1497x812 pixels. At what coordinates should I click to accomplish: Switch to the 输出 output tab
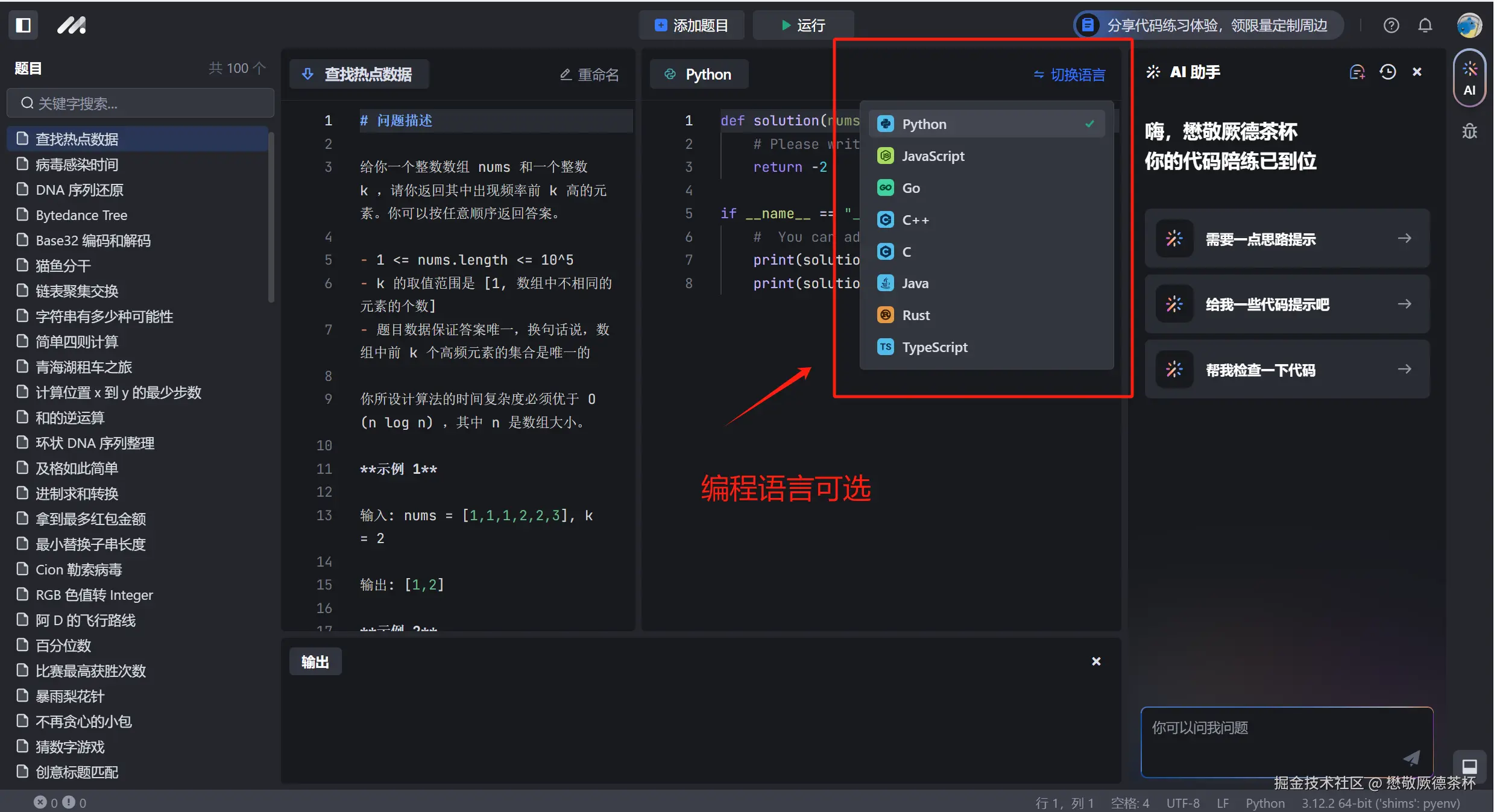click(x=315, y=662)
